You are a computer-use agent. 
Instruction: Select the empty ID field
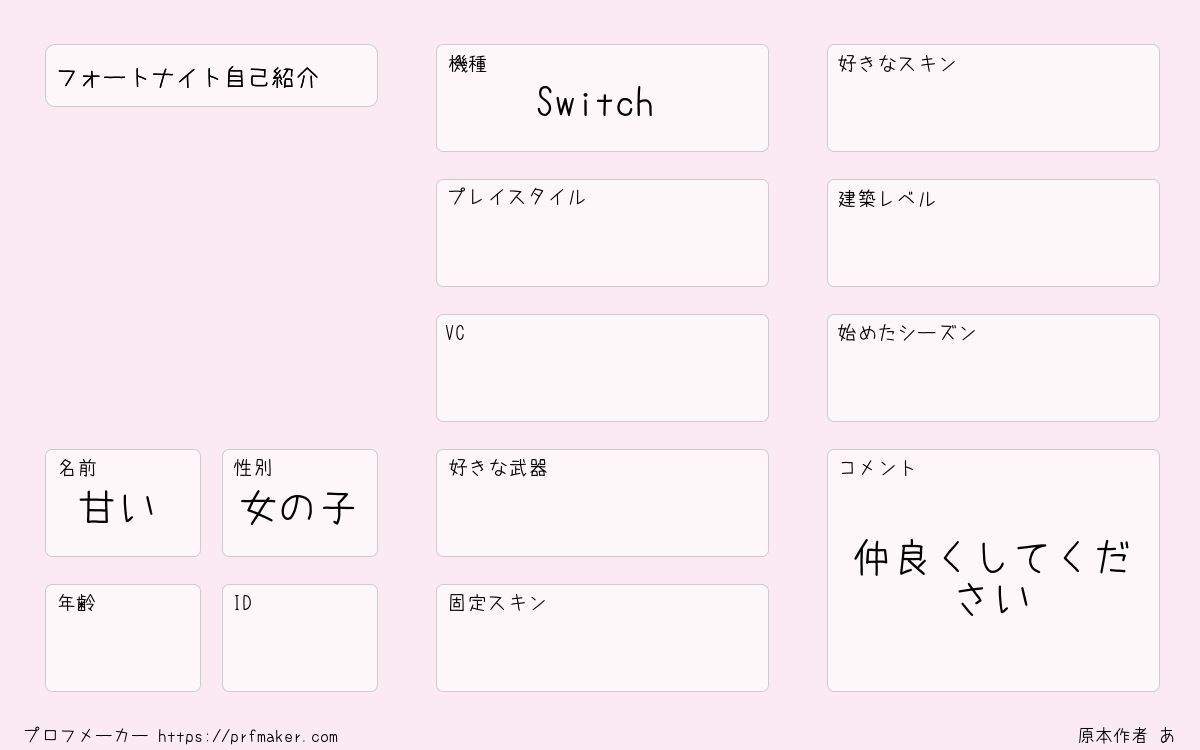point(300,638)
